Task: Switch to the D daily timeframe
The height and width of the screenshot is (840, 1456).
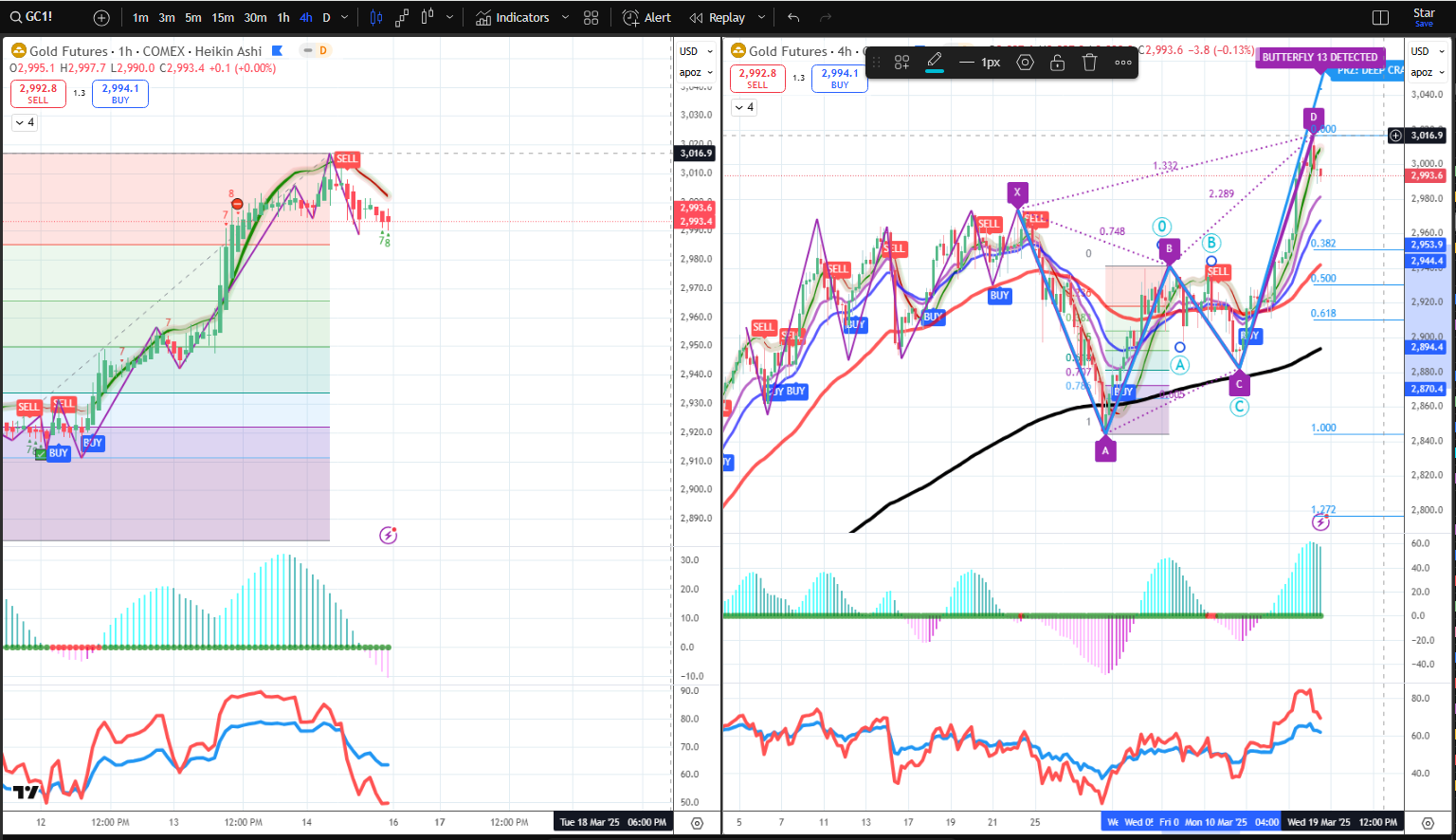Action: 326,17
